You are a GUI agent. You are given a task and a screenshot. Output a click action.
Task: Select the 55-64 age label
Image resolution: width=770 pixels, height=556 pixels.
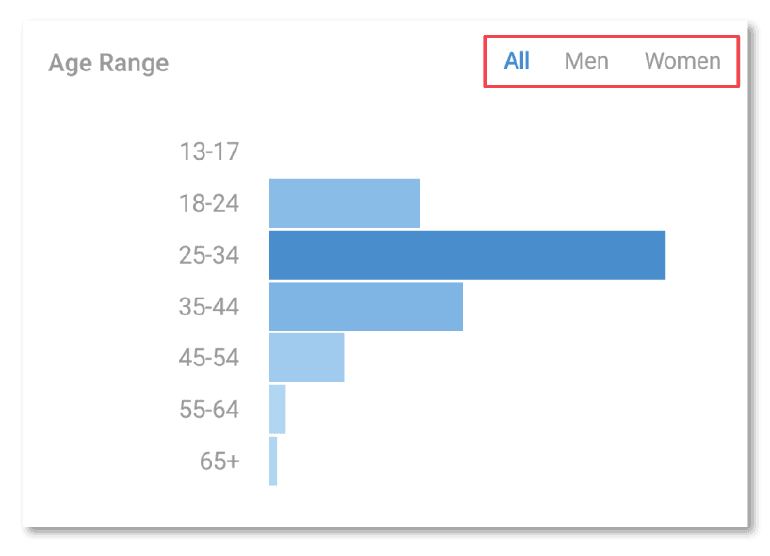click(209, 409)
